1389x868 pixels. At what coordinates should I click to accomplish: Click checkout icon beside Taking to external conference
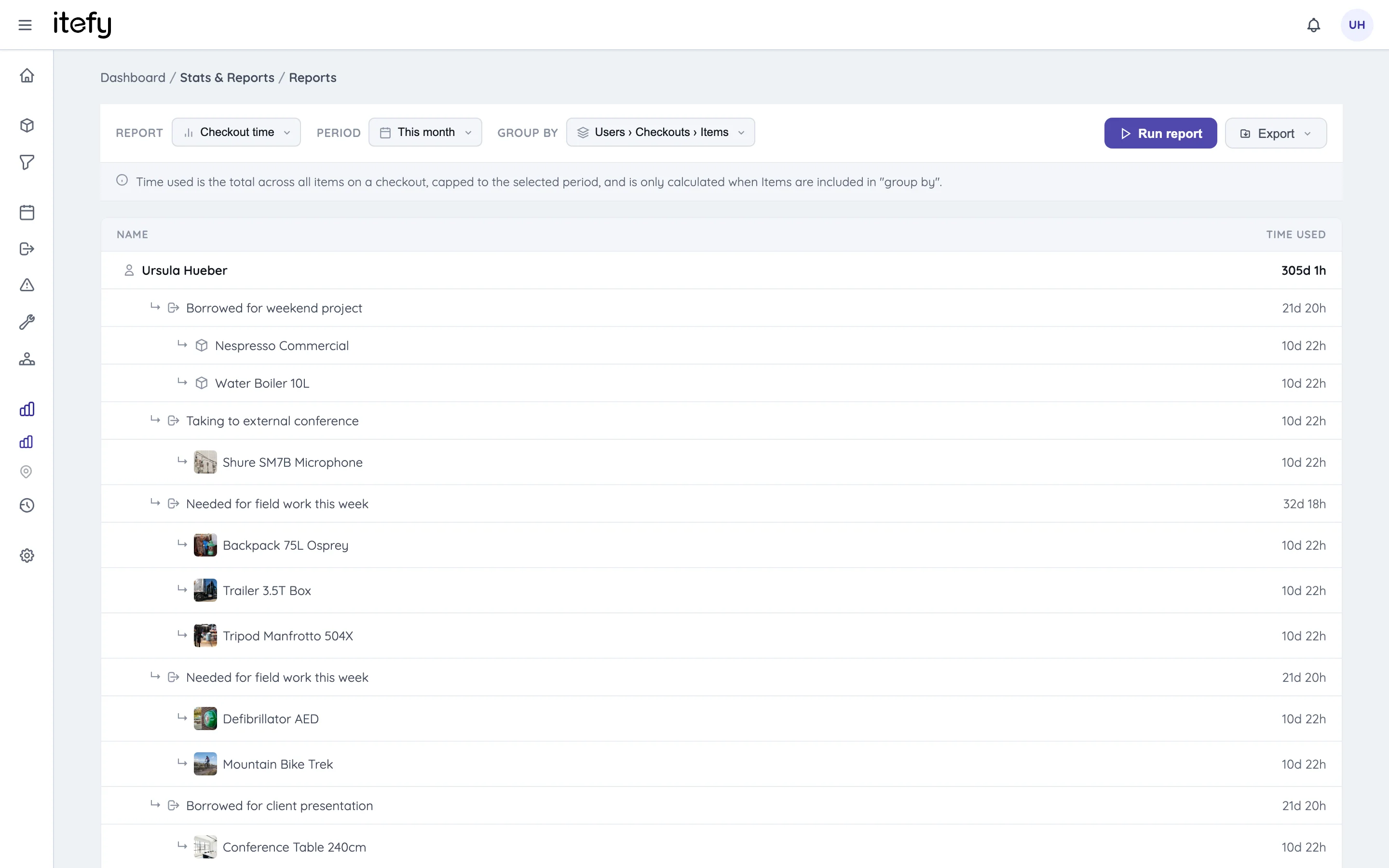click(173, 421)
